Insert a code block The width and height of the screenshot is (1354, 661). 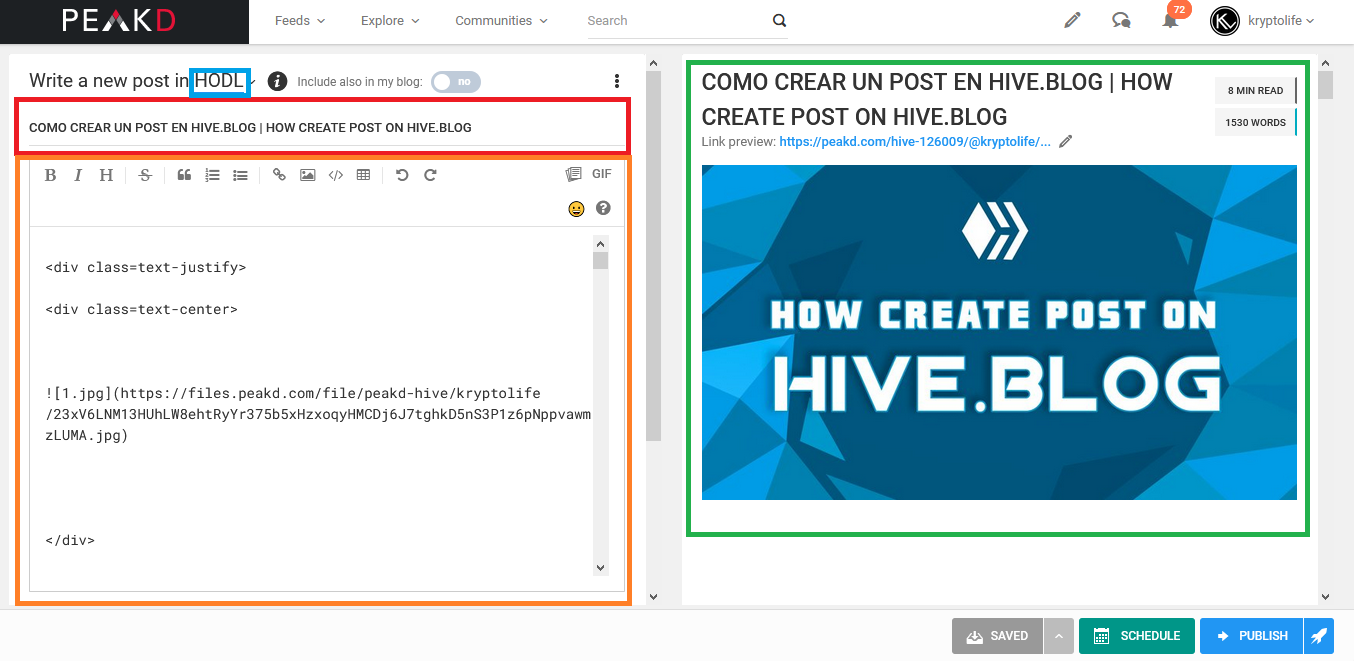coord(336,175)
